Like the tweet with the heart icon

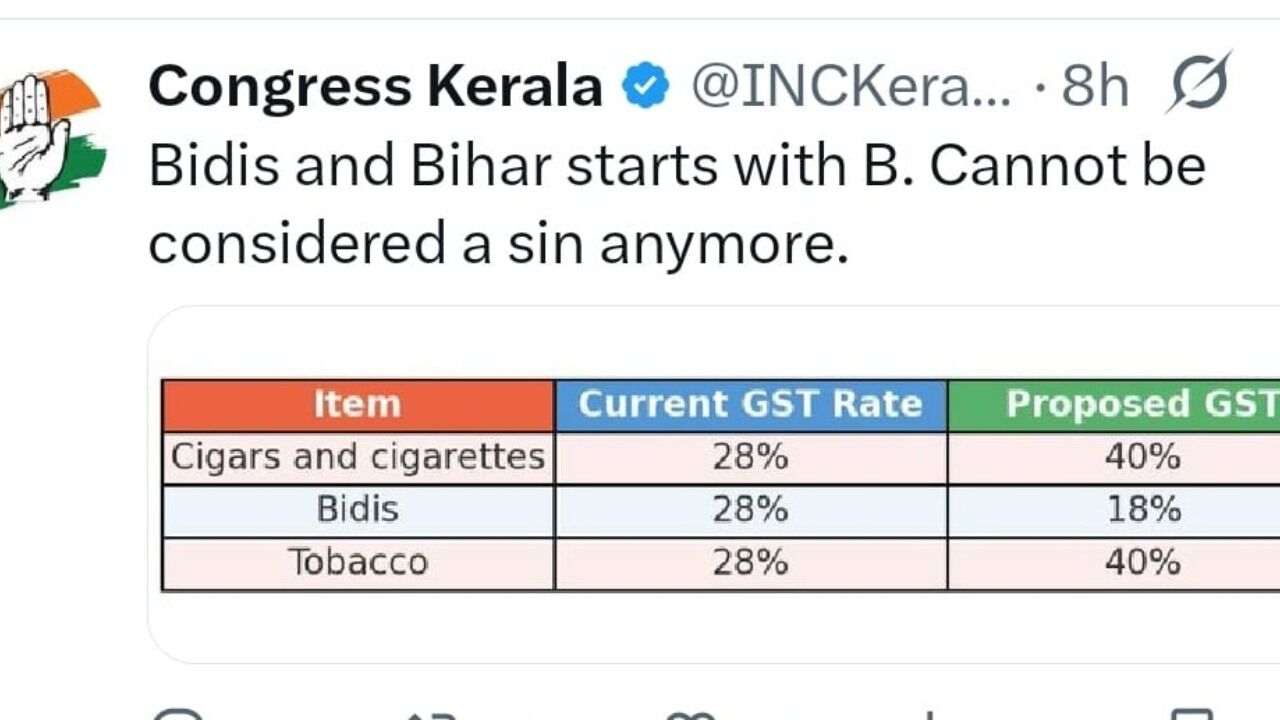click(688, 714)
